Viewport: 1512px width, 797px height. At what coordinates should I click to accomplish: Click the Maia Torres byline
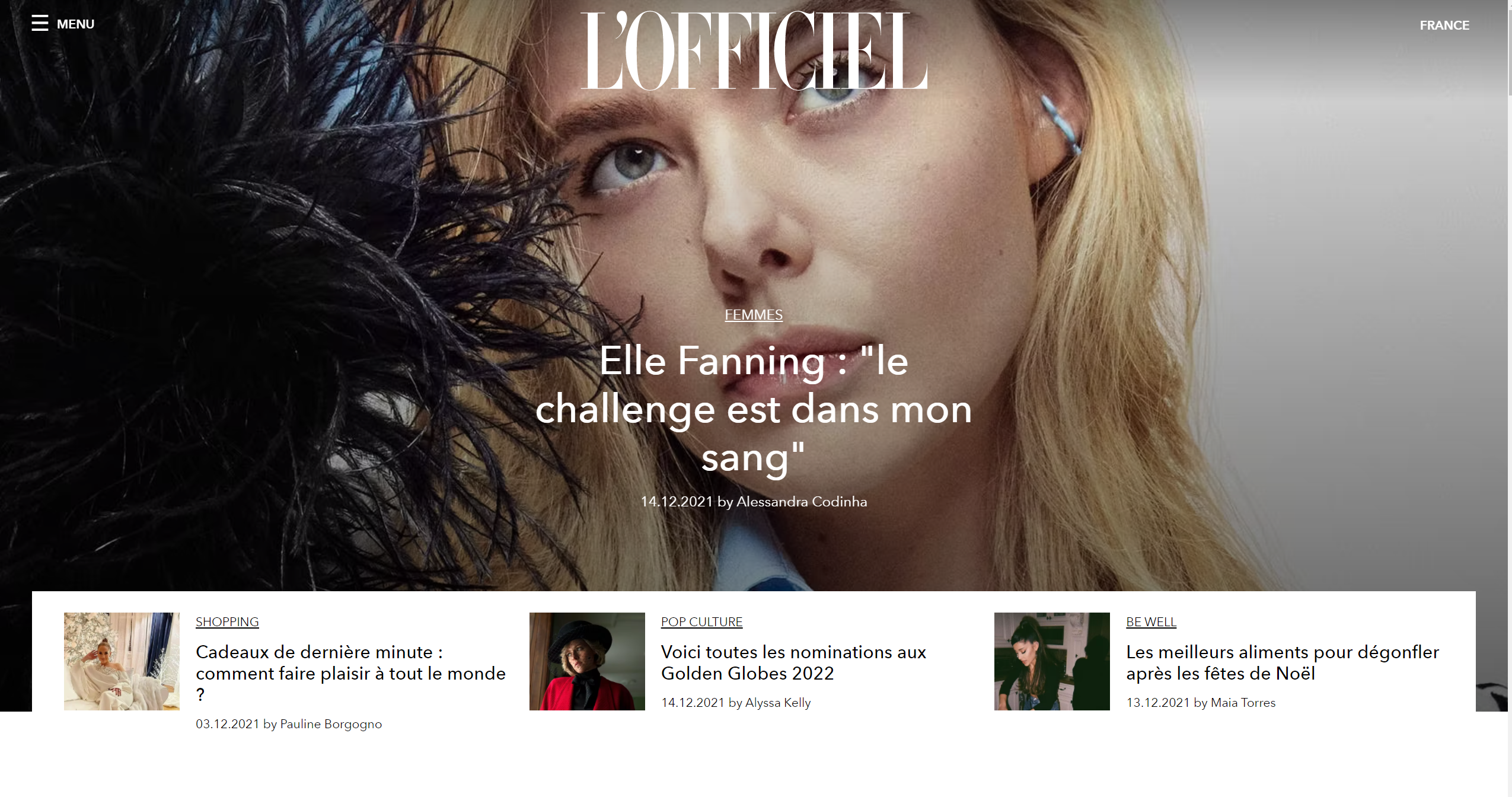pyautogui.click(x=1243, y=703)
